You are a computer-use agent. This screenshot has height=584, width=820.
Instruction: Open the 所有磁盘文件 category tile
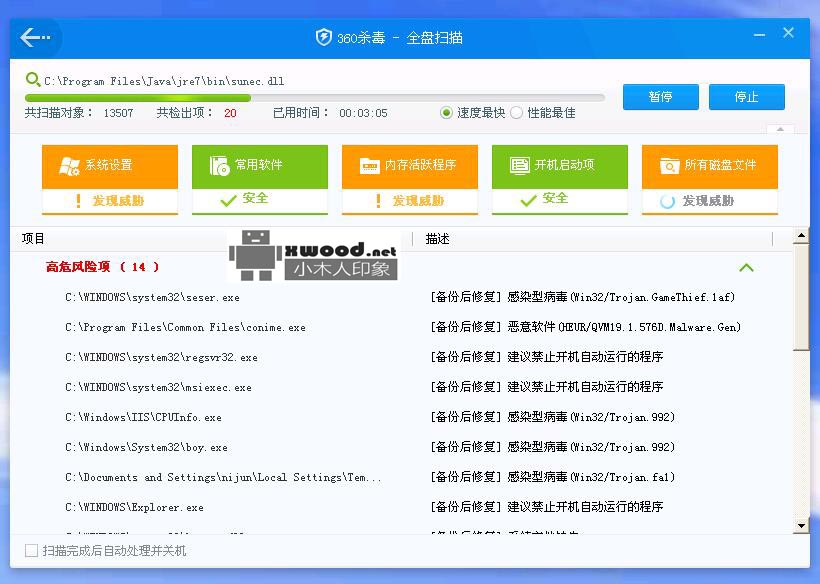(710, 179)
